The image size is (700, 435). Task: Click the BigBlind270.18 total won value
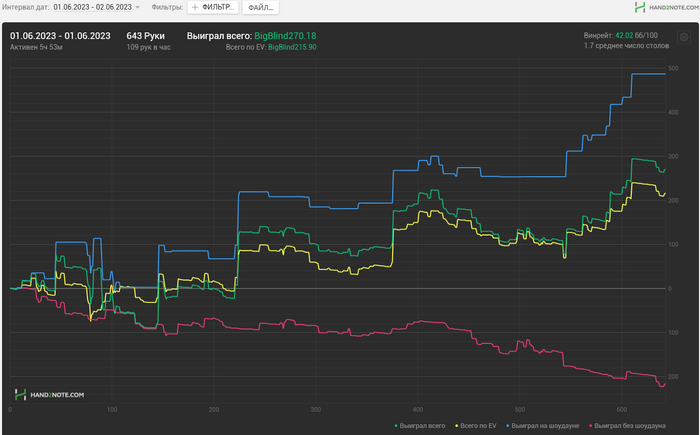click(285, 36)
